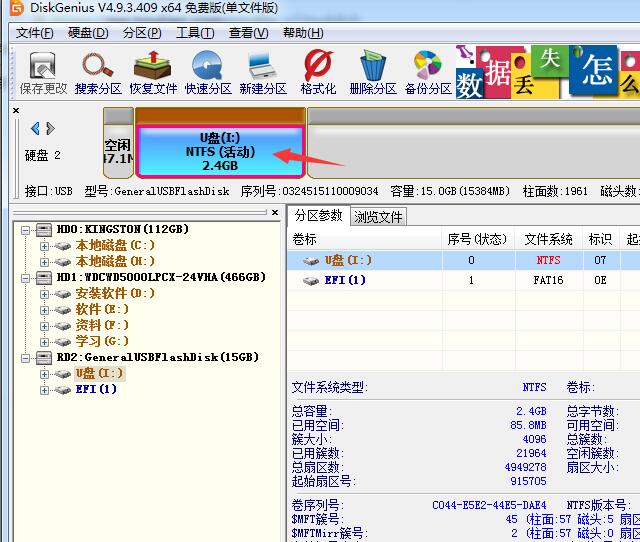Click the 卷标 column header

click(x=364, y=239)
